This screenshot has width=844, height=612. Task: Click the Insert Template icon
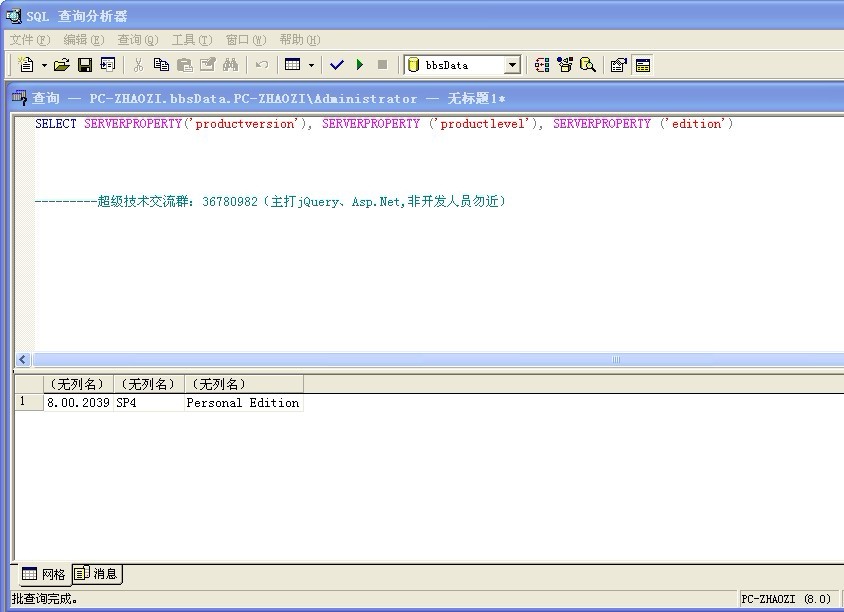[108, 65]
